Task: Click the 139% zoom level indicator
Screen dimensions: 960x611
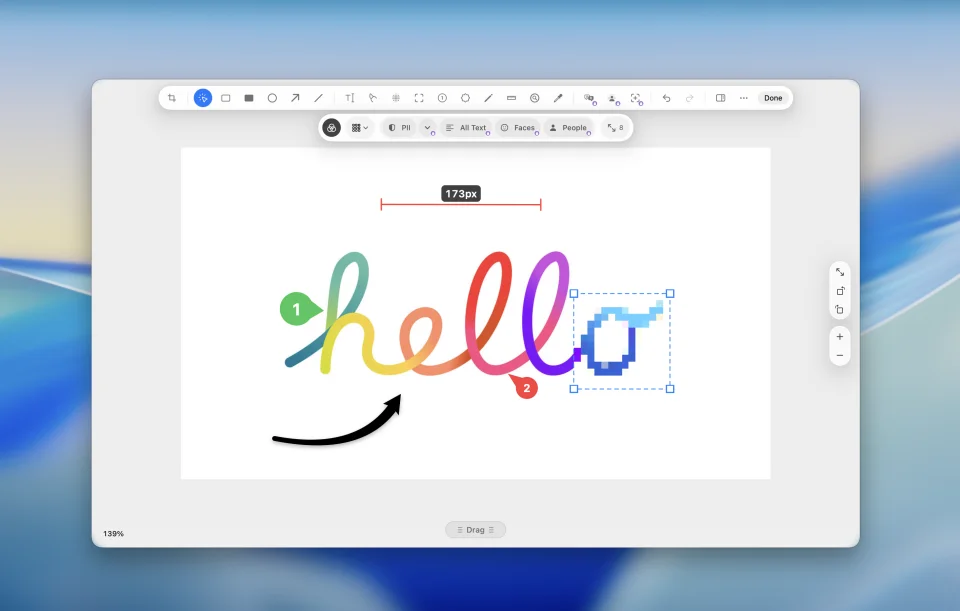Action: (113, 534)
